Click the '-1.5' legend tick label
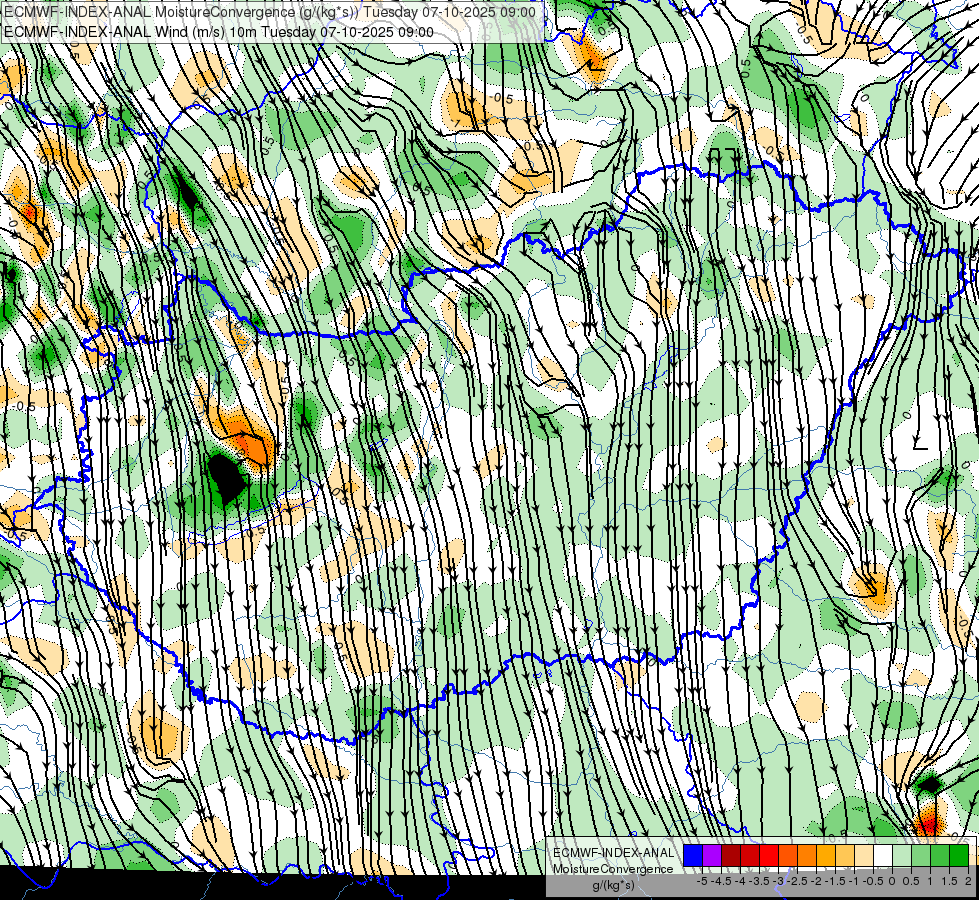The image size is (979, 900). pyautogui.click(x=835, y=881)
